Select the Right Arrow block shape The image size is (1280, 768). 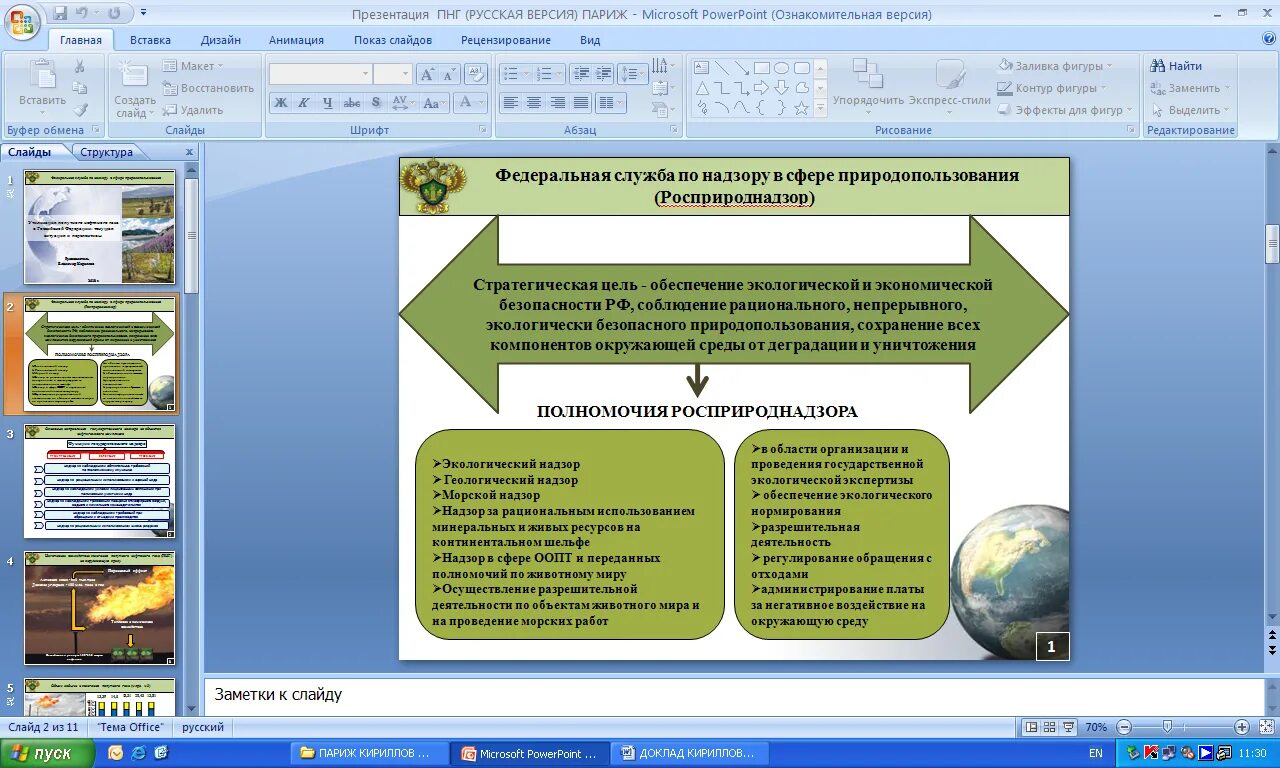click(x=761, y=88)
